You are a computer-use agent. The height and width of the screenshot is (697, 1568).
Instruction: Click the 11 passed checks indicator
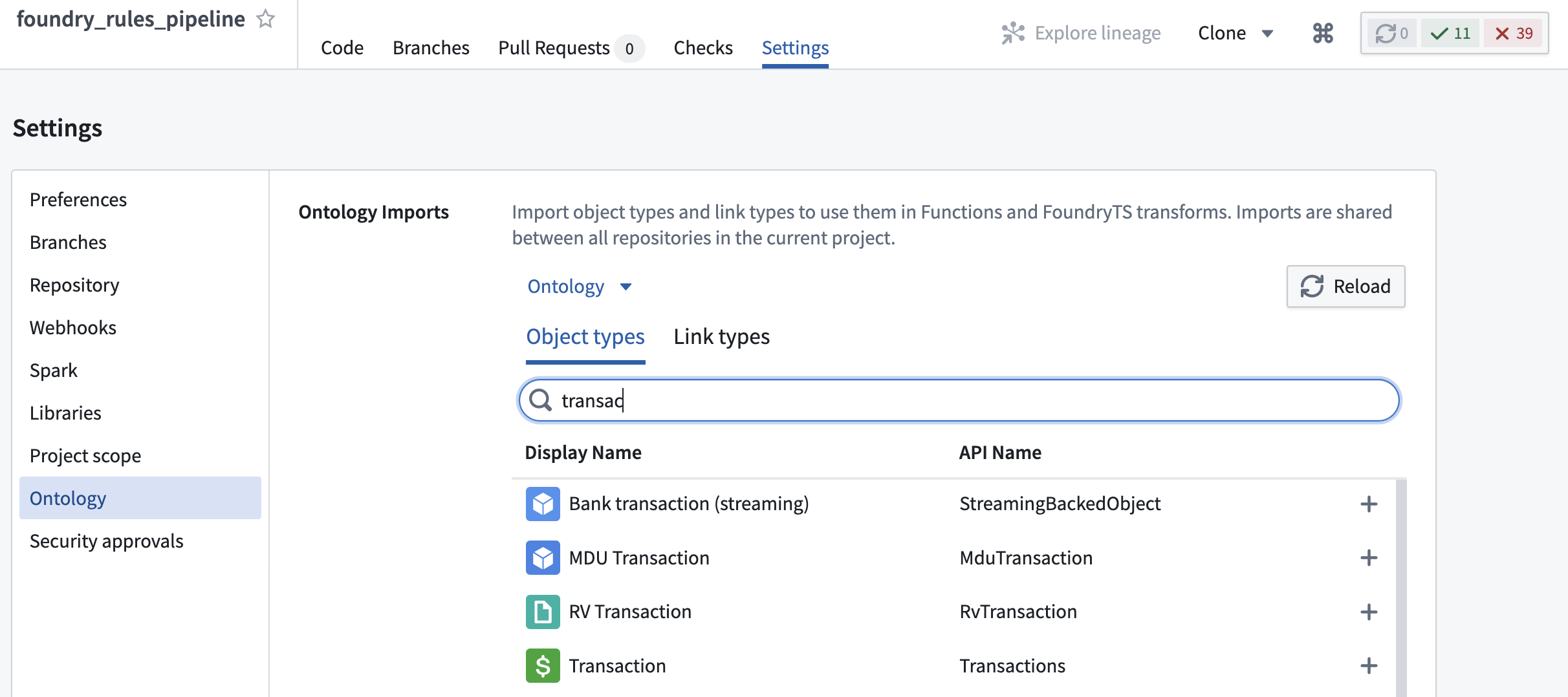[1450, 33]
